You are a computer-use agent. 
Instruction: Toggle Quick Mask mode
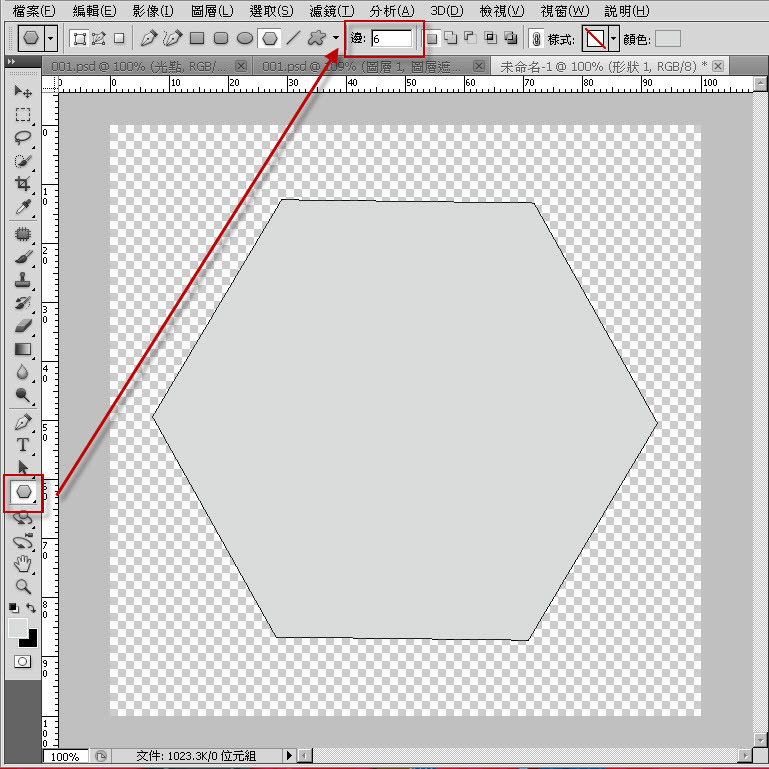click(22, 662)
